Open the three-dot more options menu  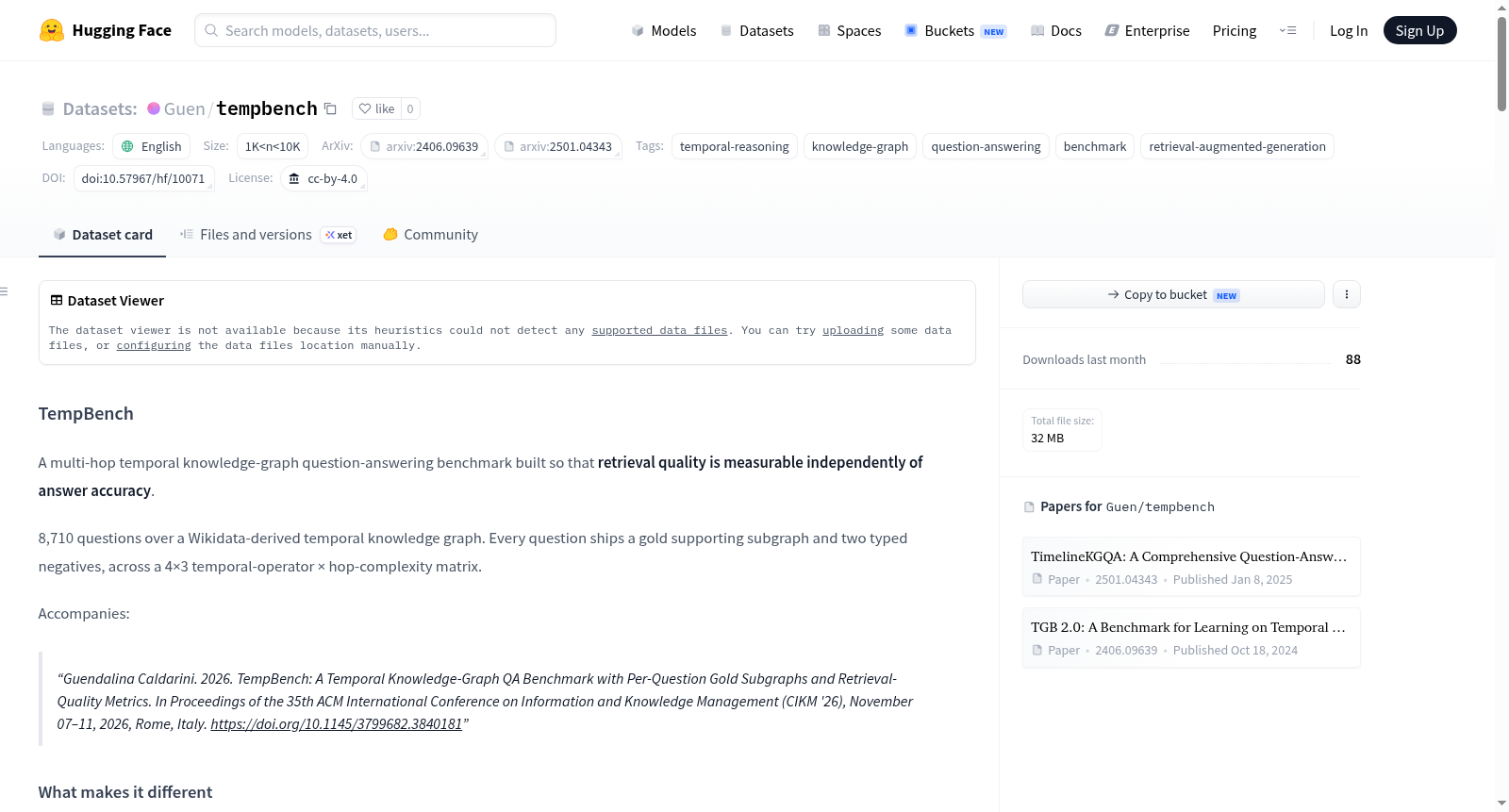[x=1347, y=294]
